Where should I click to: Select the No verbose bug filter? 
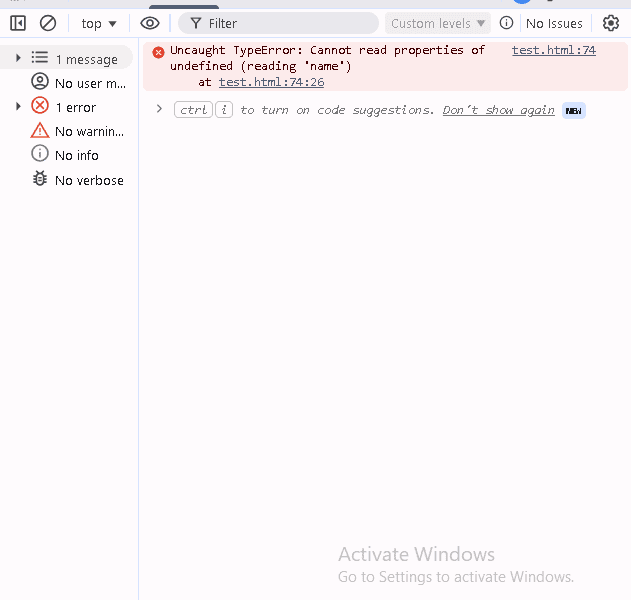(88, 180)
